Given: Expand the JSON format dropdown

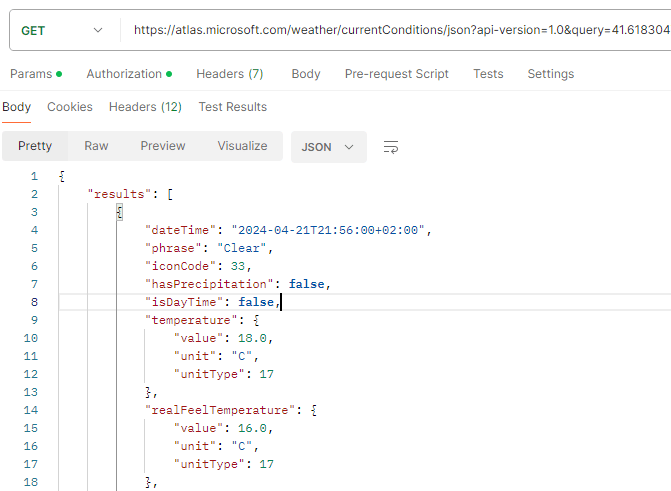Looking at the screenshot, I should coord(328,147).
